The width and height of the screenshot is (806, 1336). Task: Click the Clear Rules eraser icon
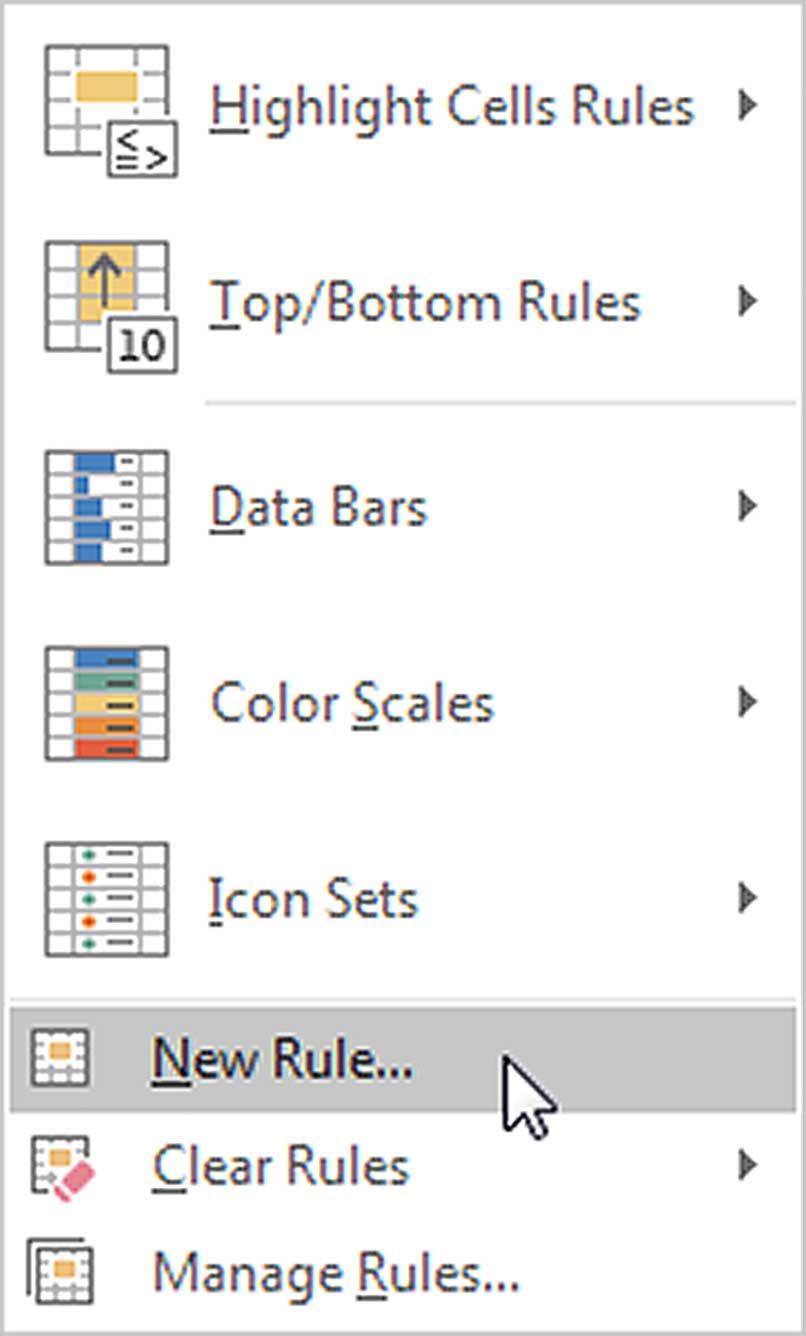pos(62,1167)
